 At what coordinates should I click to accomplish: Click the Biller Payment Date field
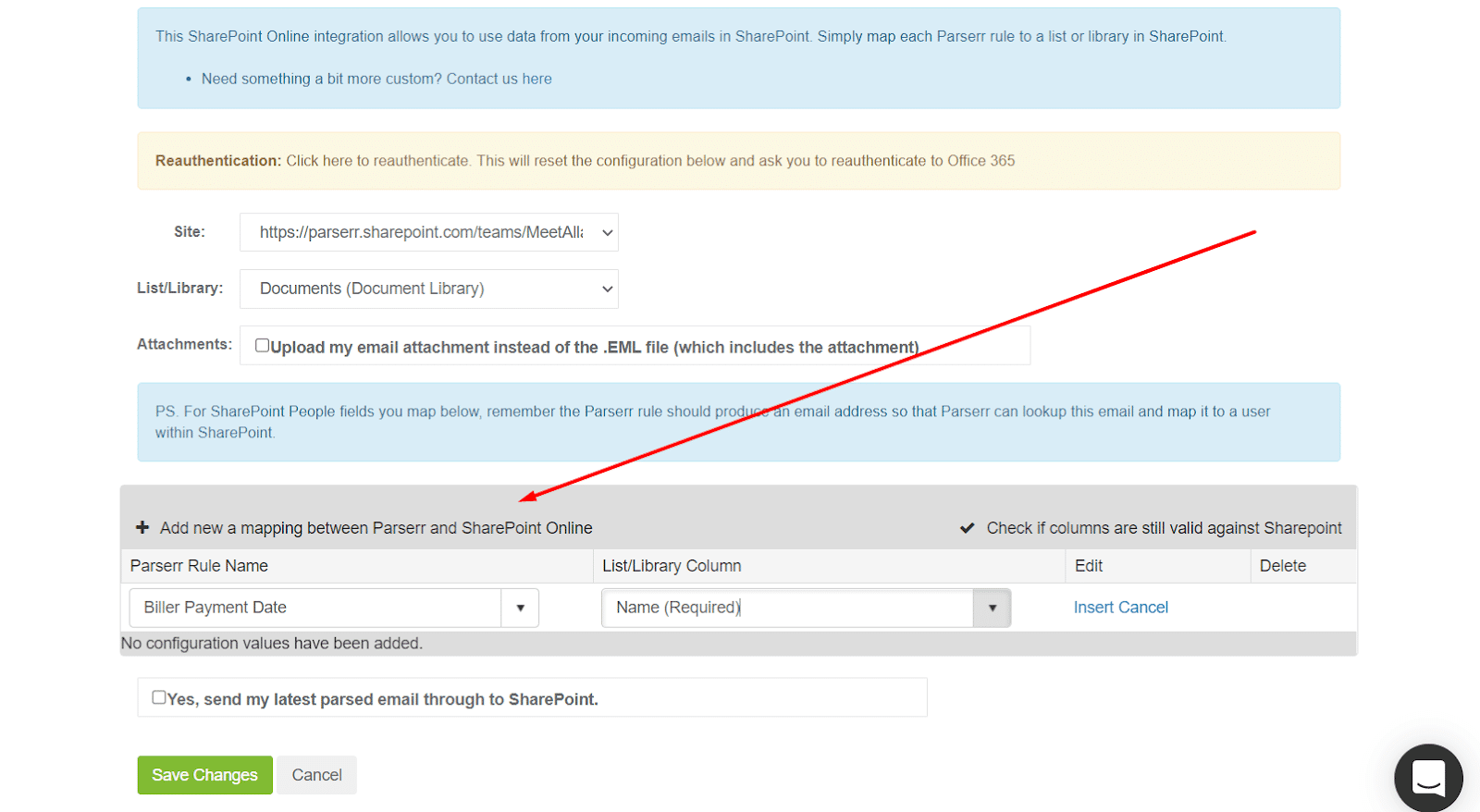[x=316, y=608]
